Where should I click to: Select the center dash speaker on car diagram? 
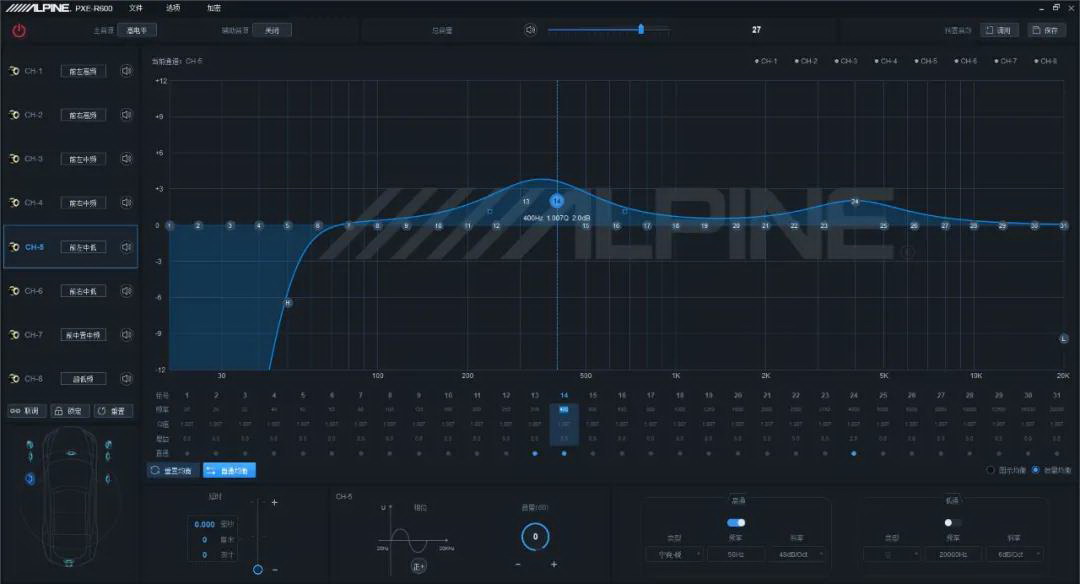[71, 453]
